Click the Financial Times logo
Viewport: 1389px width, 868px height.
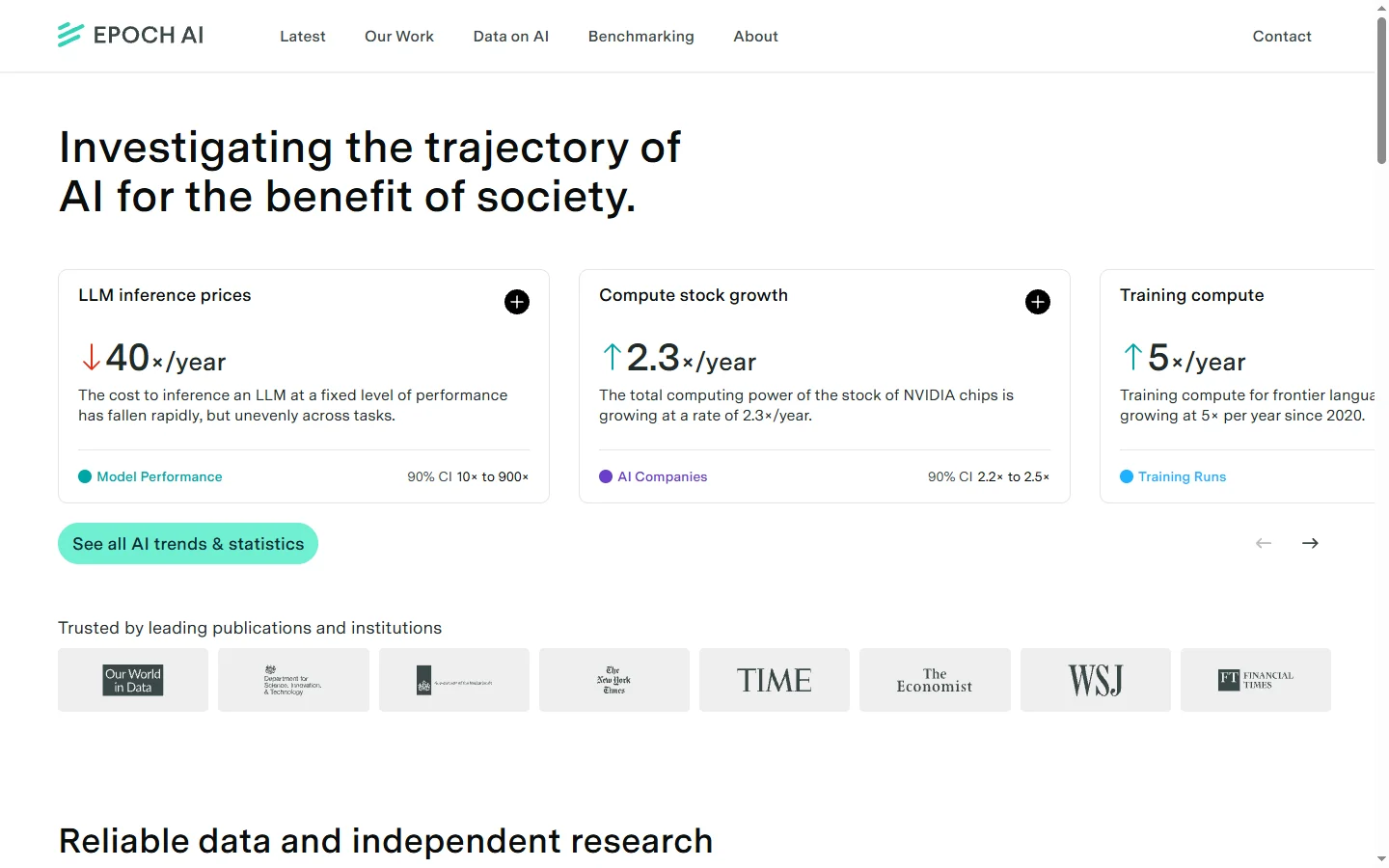tap(1256, 680)
